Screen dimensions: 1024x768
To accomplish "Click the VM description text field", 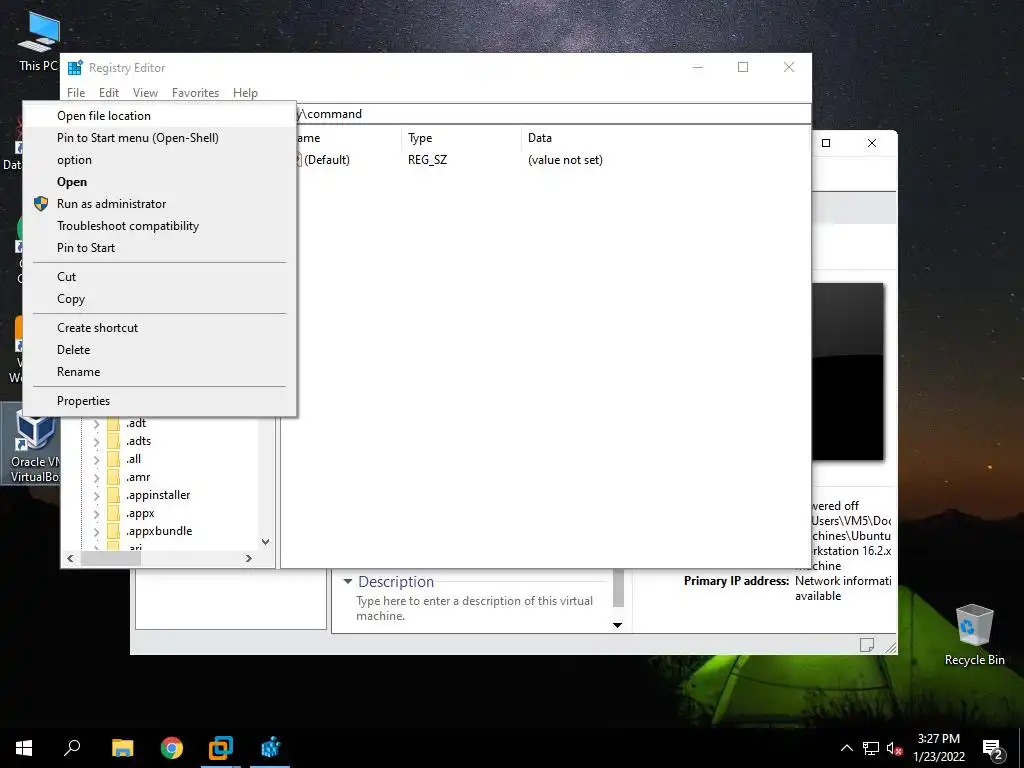I will tap(474, 608).
